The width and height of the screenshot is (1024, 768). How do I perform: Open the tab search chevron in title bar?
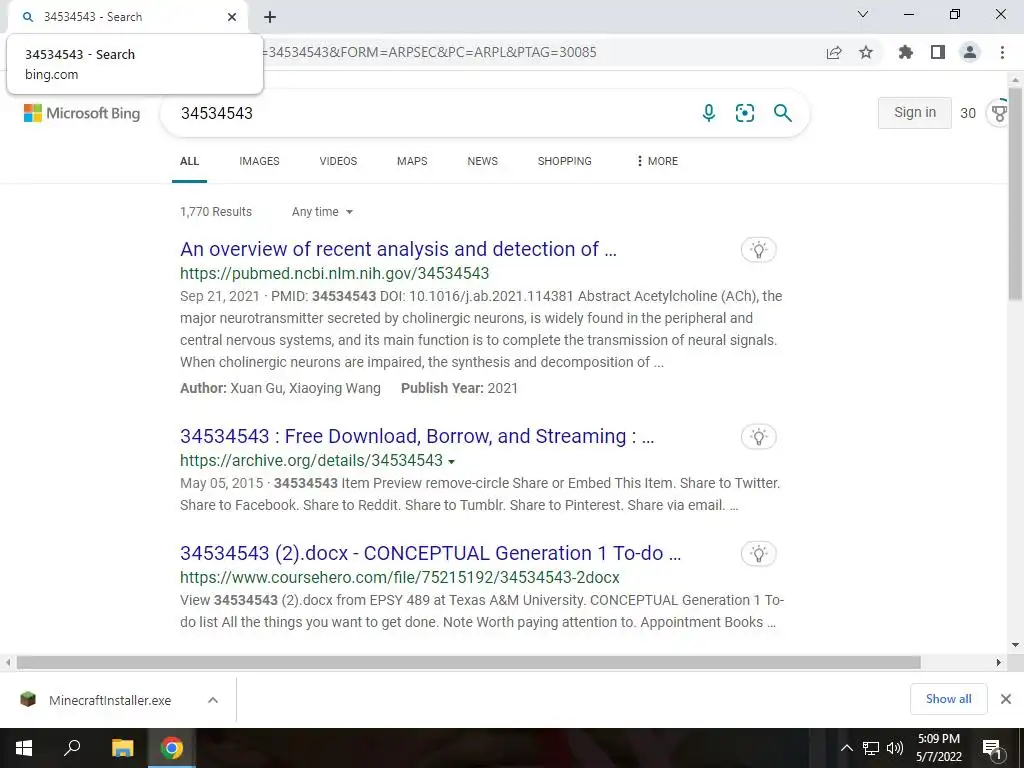[863, 14]
